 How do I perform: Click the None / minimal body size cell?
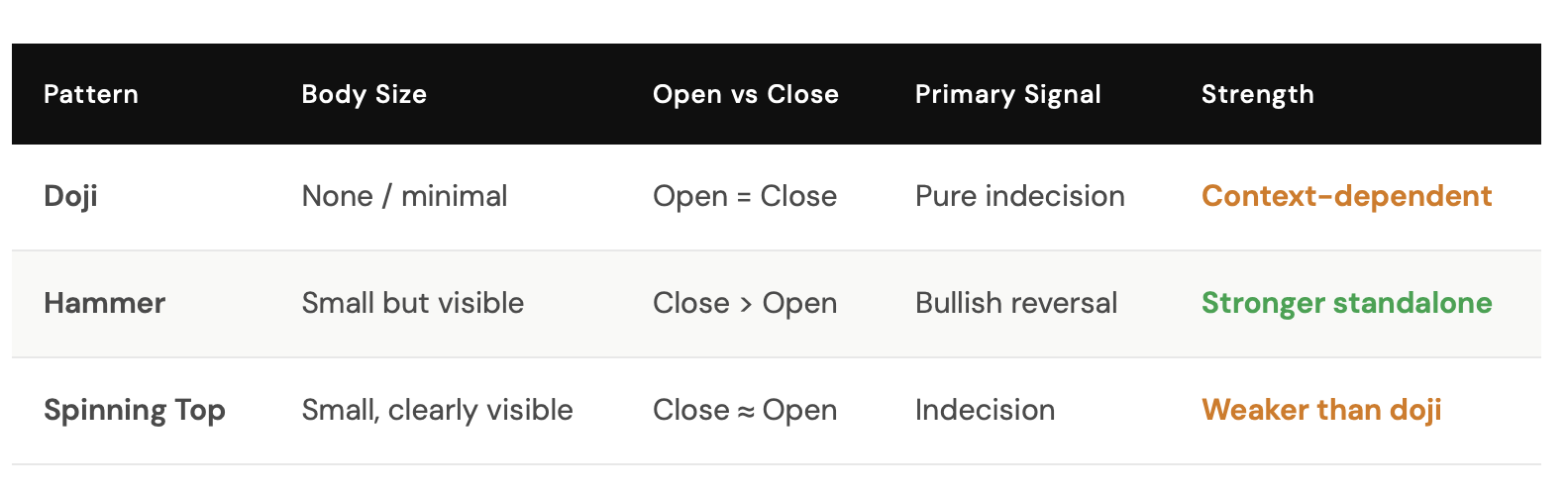pyautogui.click(x=404, y=196)
